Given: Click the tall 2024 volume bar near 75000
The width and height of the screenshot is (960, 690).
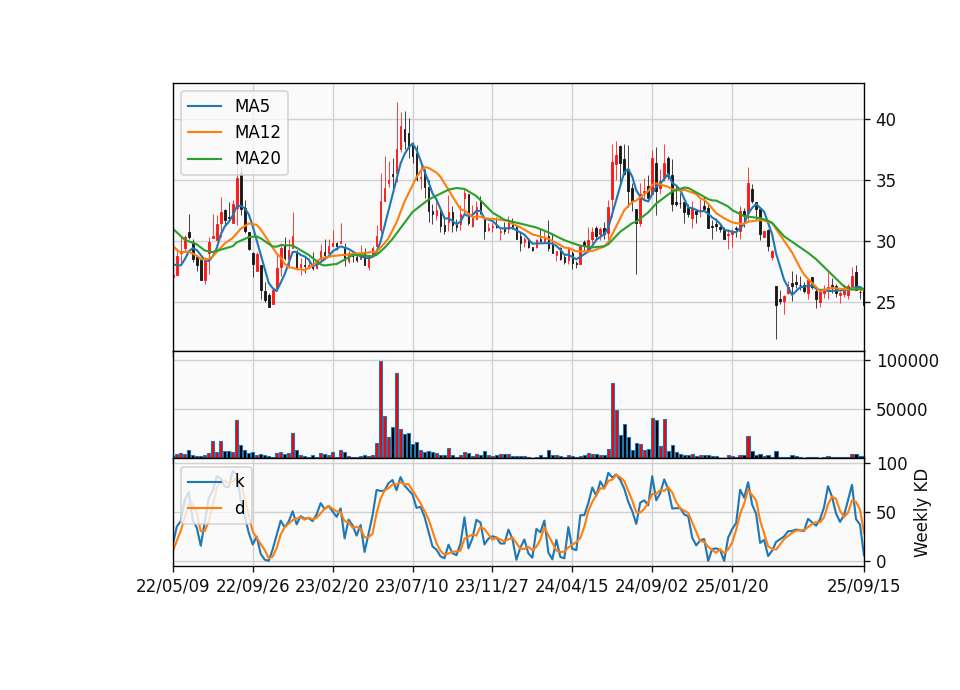Looking at the screenshot, I should 613,421.
